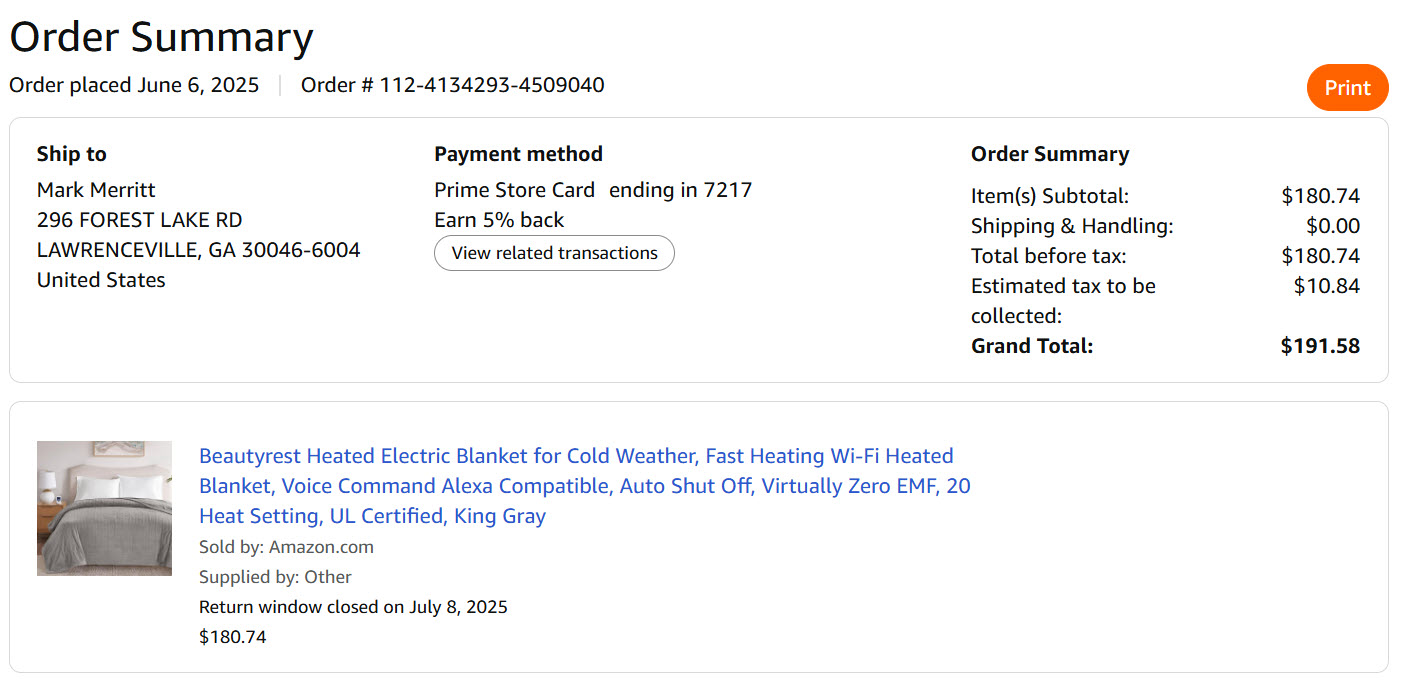Screen dimensions: 1407x692
Task: Click the Supplied by: Other text
Action: pos(275,577)
